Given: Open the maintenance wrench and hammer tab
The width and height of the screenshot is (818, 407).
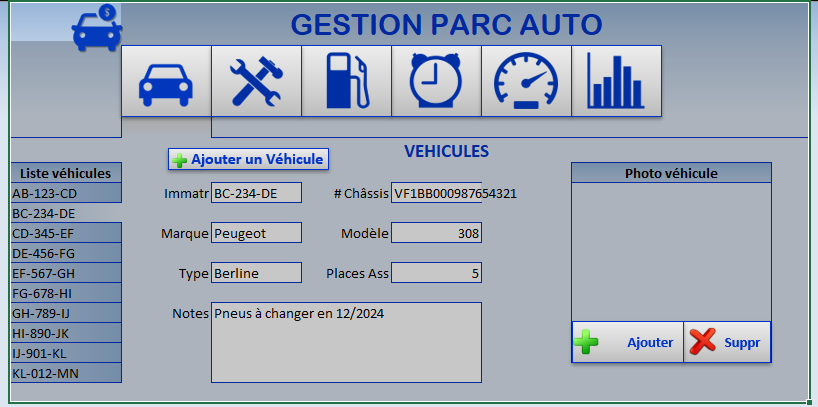Looking at the screenshot, I should [256, 81].
